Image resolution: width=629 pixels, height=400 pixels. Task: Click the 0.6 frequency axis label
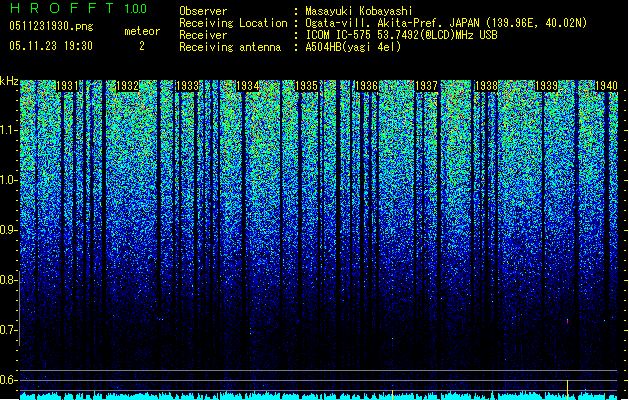coord(8,380)
